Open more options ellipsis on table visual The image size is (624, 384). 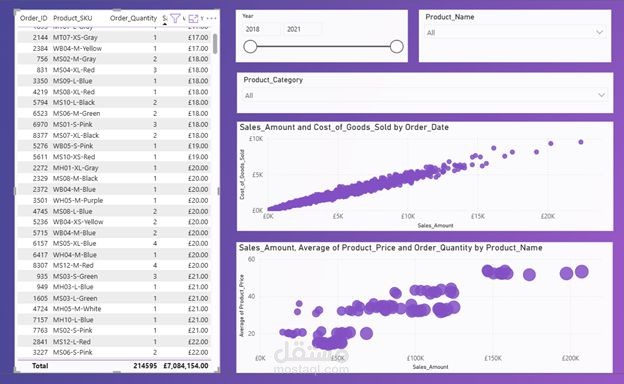tap(211, 18)
